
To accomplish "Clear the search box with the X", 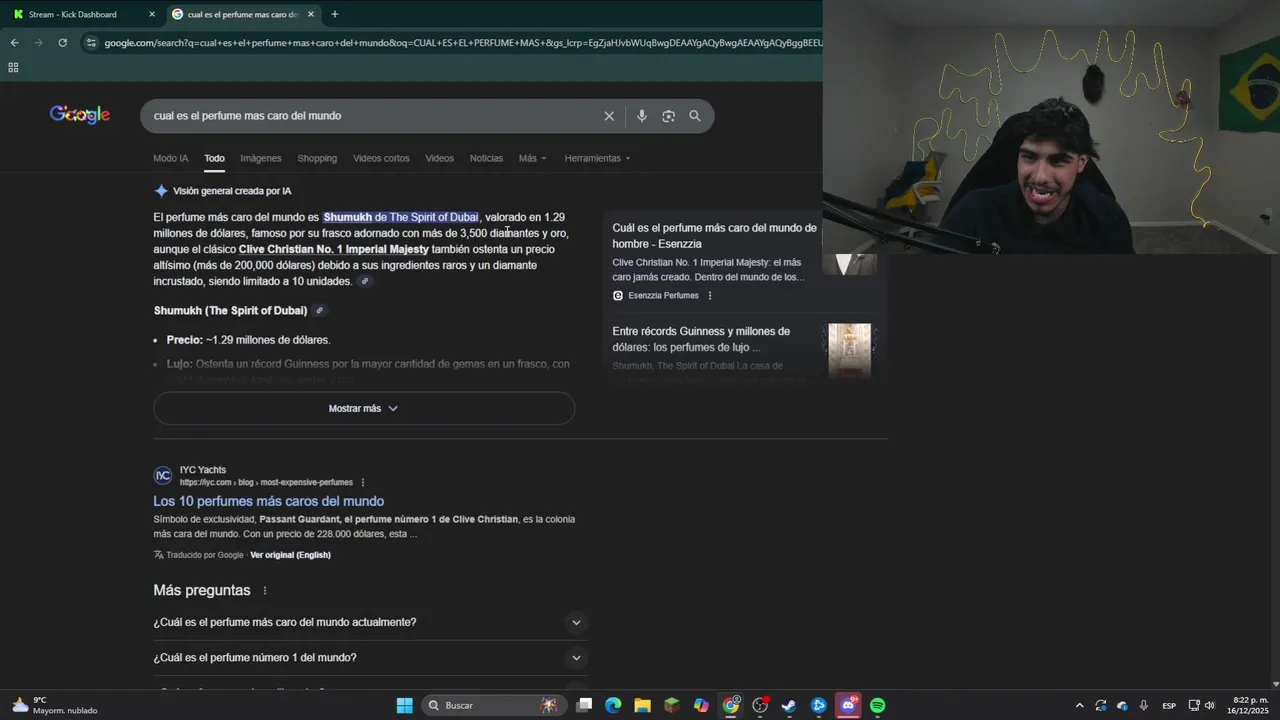I will [x=609, y=116].
